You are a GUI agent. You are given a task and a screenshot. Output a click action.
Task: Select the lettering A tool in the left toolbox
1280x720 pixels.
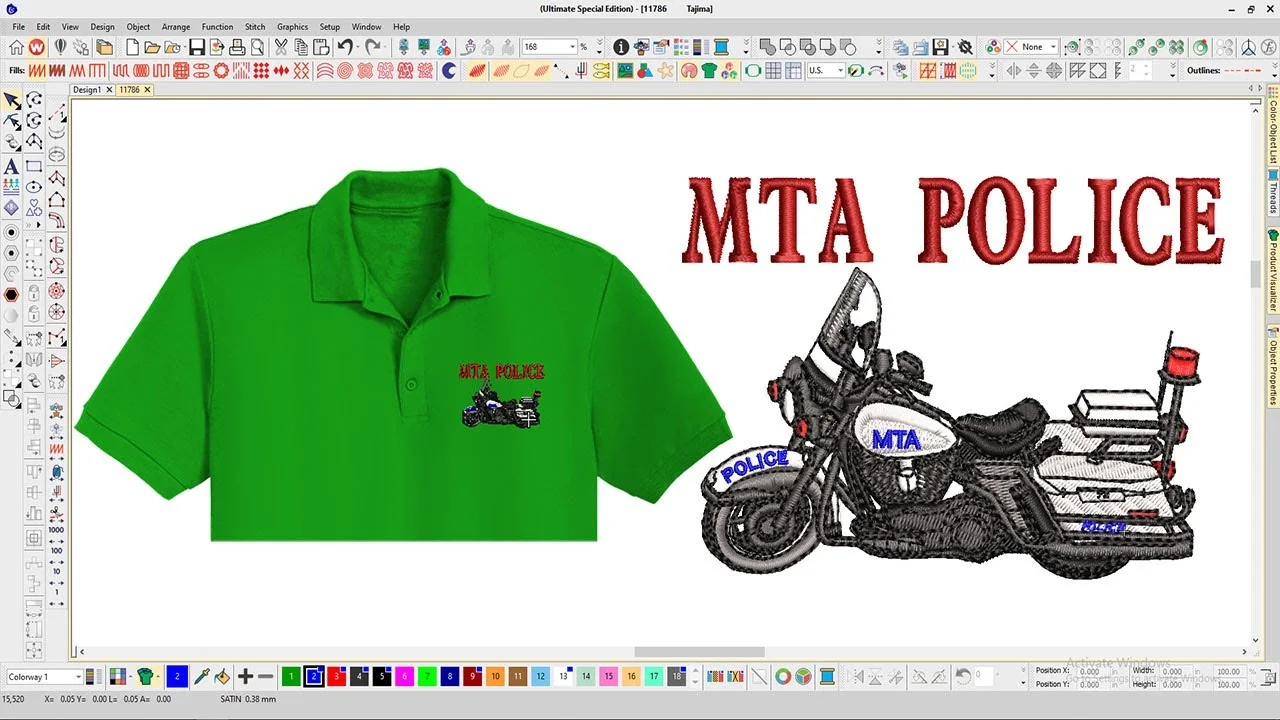pos(11,166)
